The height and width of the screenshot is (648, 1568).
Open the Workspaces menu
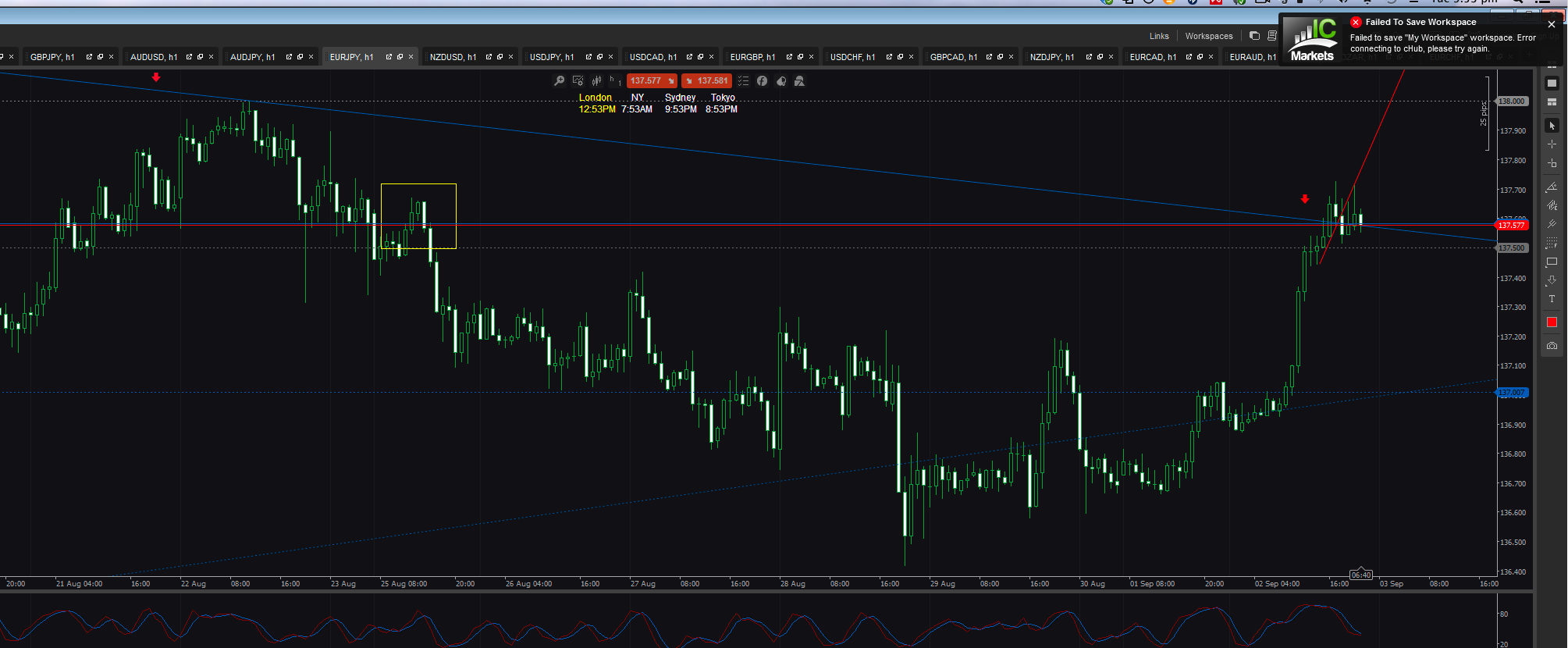[x=1209, y=36]
